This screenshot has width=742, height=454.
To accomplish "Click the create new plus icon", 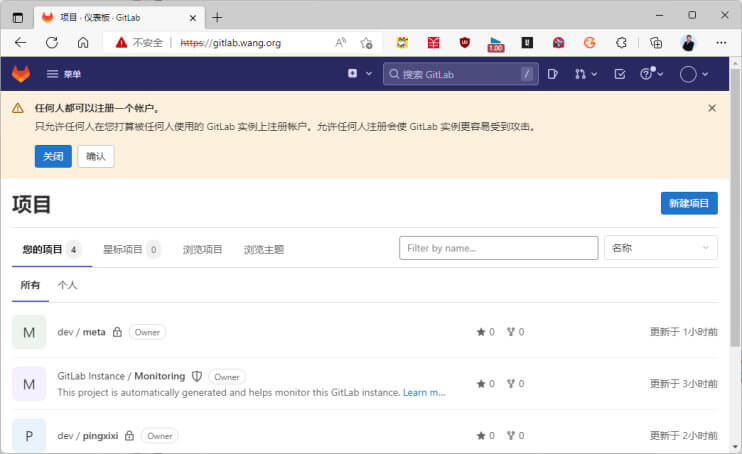I will coord(353,73).
